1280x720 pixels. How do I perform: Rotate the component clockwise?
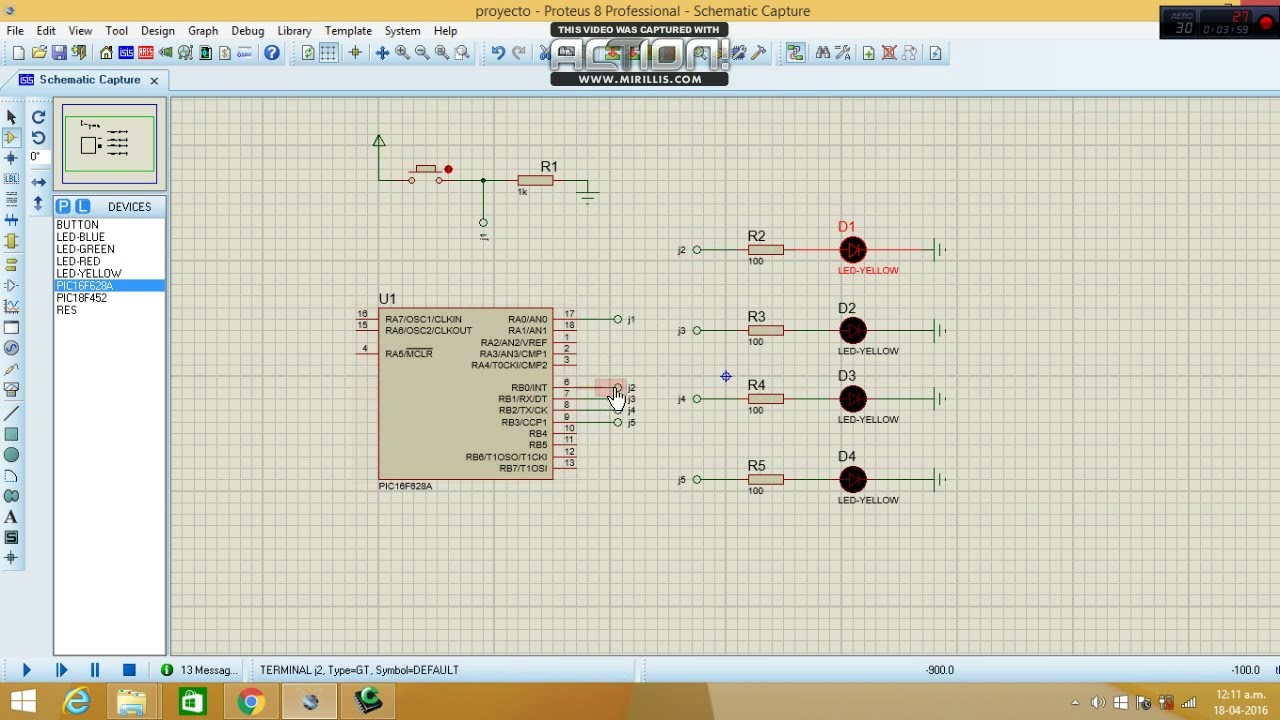(x=38, y=117)
